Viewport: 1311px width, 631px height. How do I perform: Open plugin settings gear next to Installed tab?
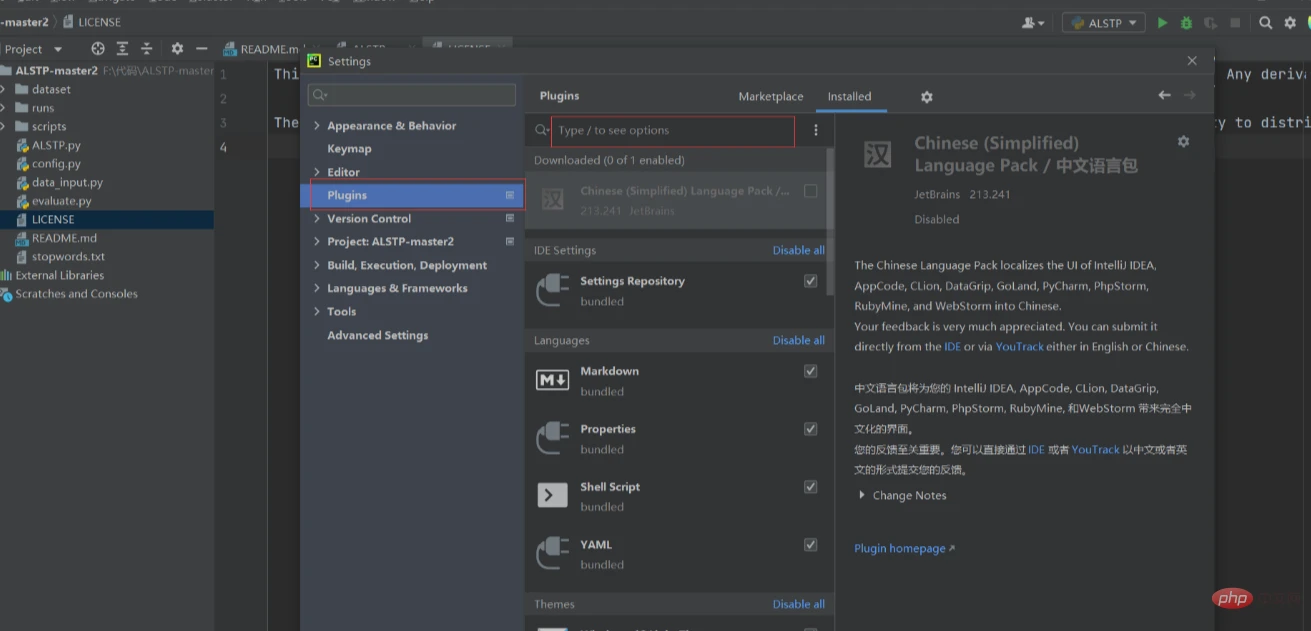[x=926, y=97]
